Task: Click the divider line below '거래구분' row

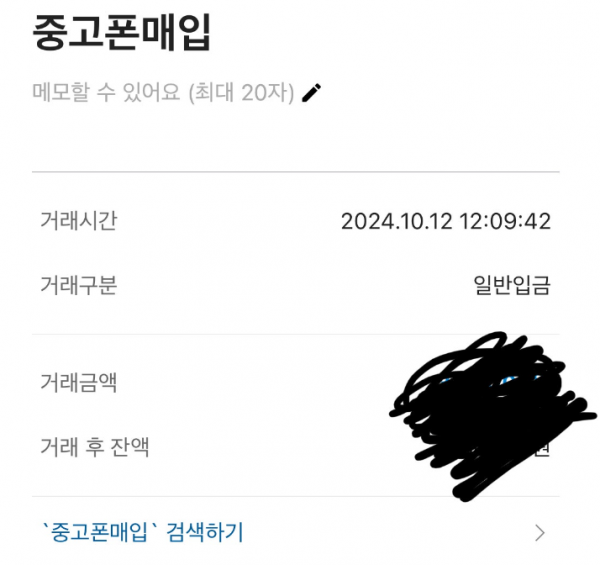Action: 296,334
